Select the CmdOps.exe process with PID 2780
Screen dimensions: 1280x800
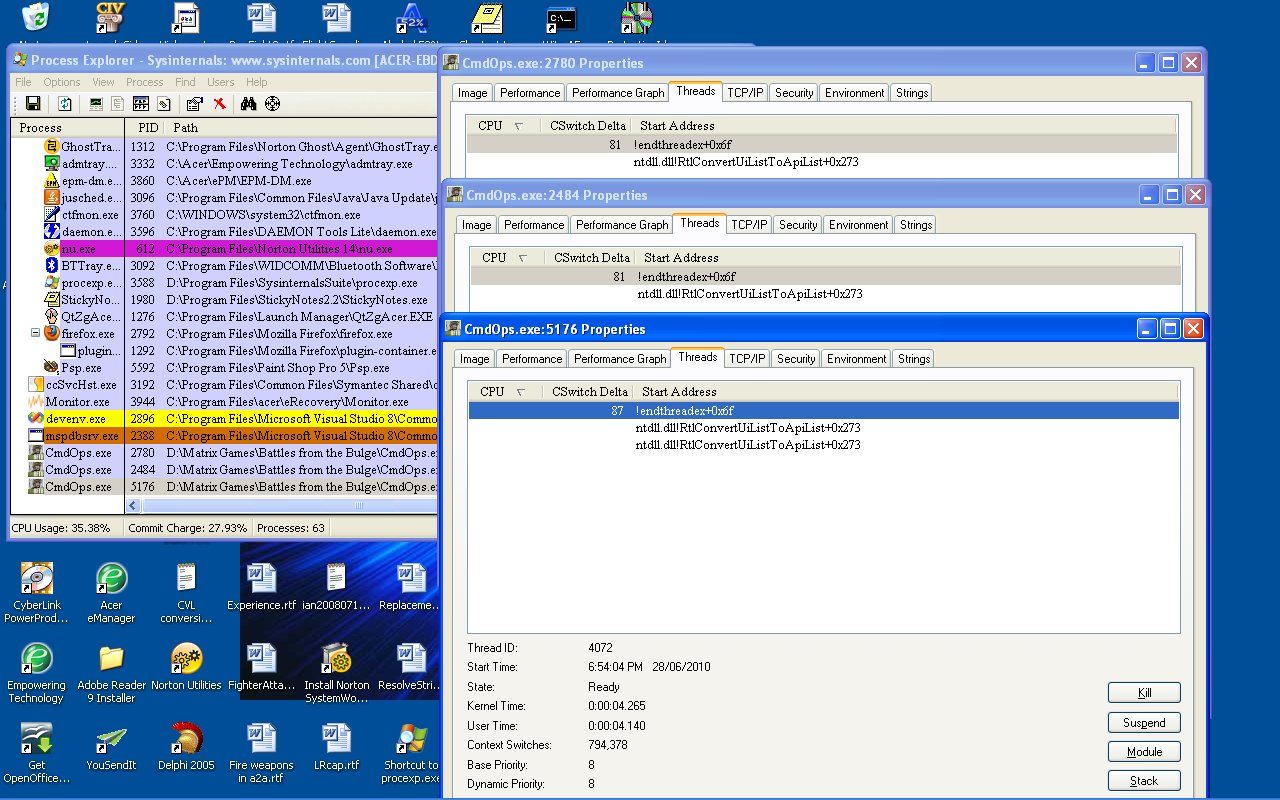[80, 453]
